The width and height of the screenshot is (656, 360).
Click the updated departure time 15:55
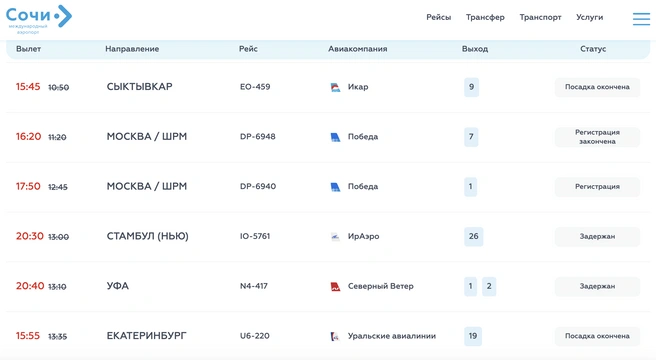coord(28,336)
